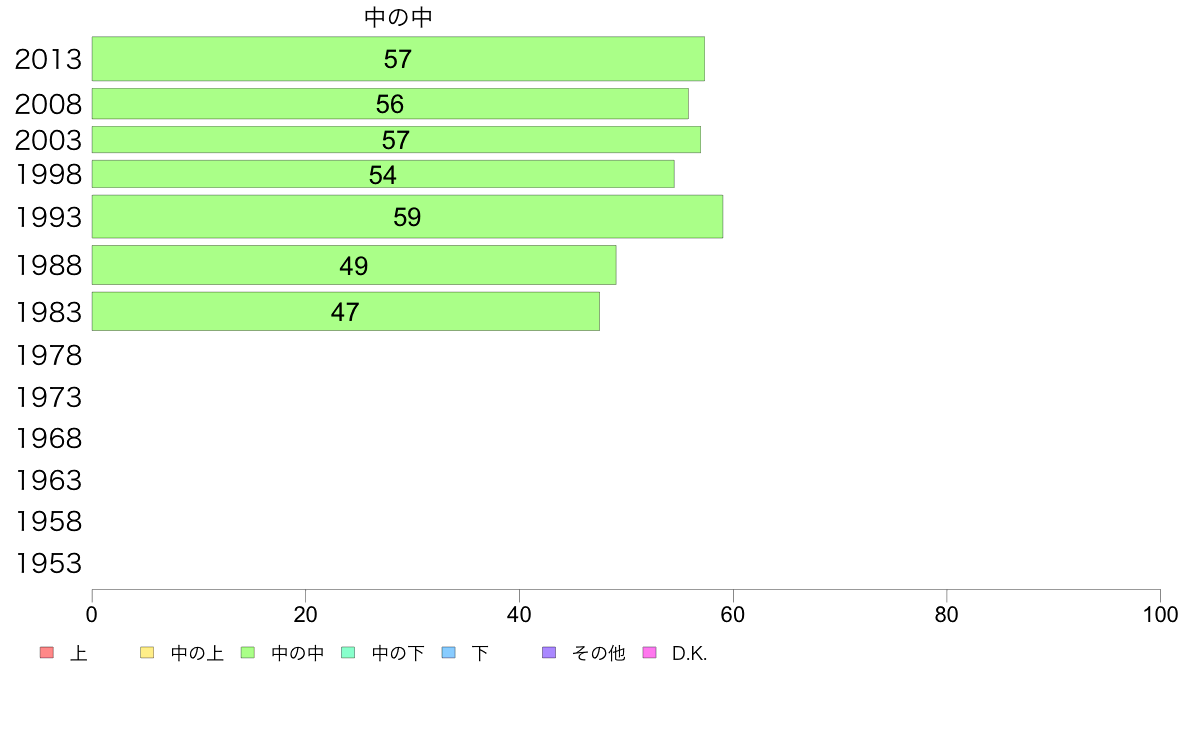Click the 2013 bar showing 57
The image size is (1188, 736).
399,58
